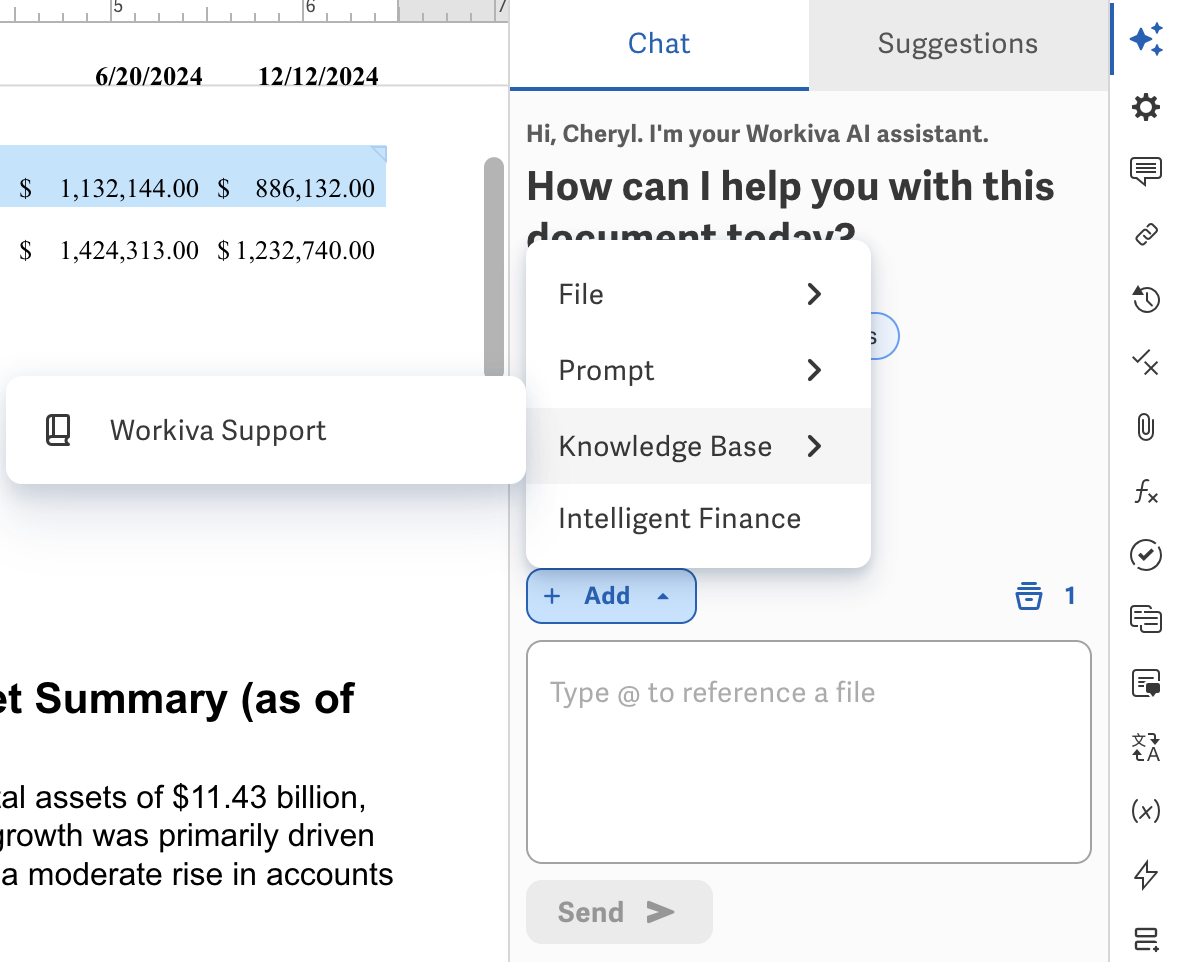Viewport: 1178px width, 962px height.
Task: Open the note with comment sidebar icon
Action: pyautogui.click(x=1146, y=684)
